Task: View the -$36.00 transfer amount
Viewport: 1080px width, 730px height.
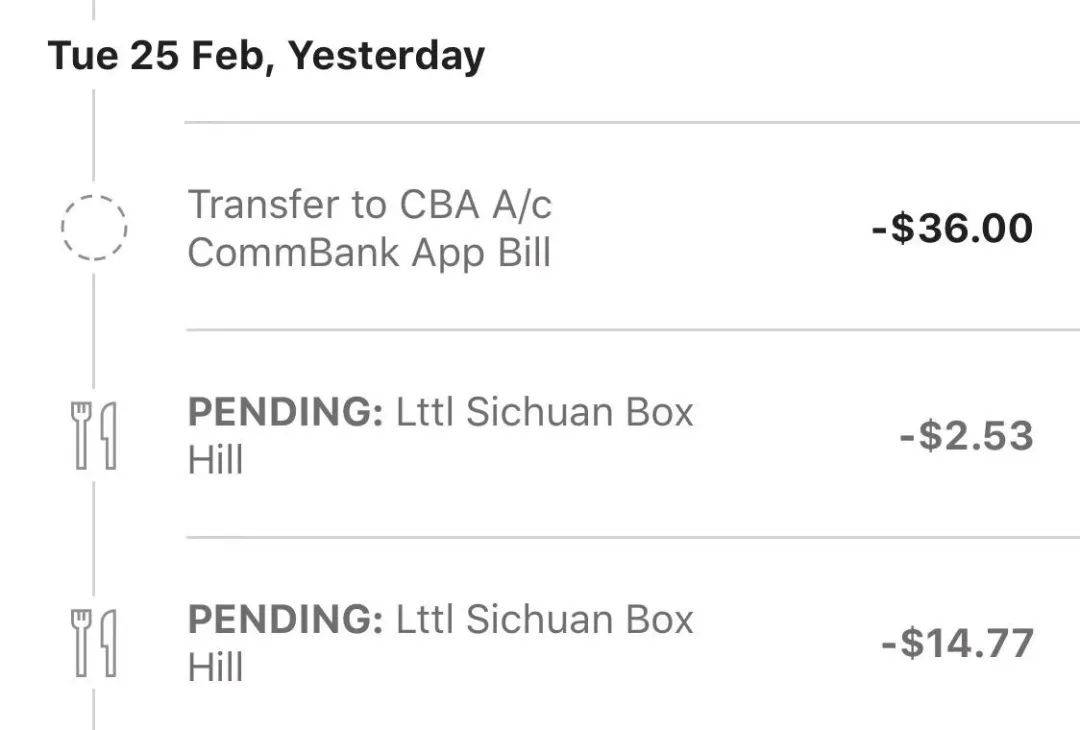Action: click(953, 228)
